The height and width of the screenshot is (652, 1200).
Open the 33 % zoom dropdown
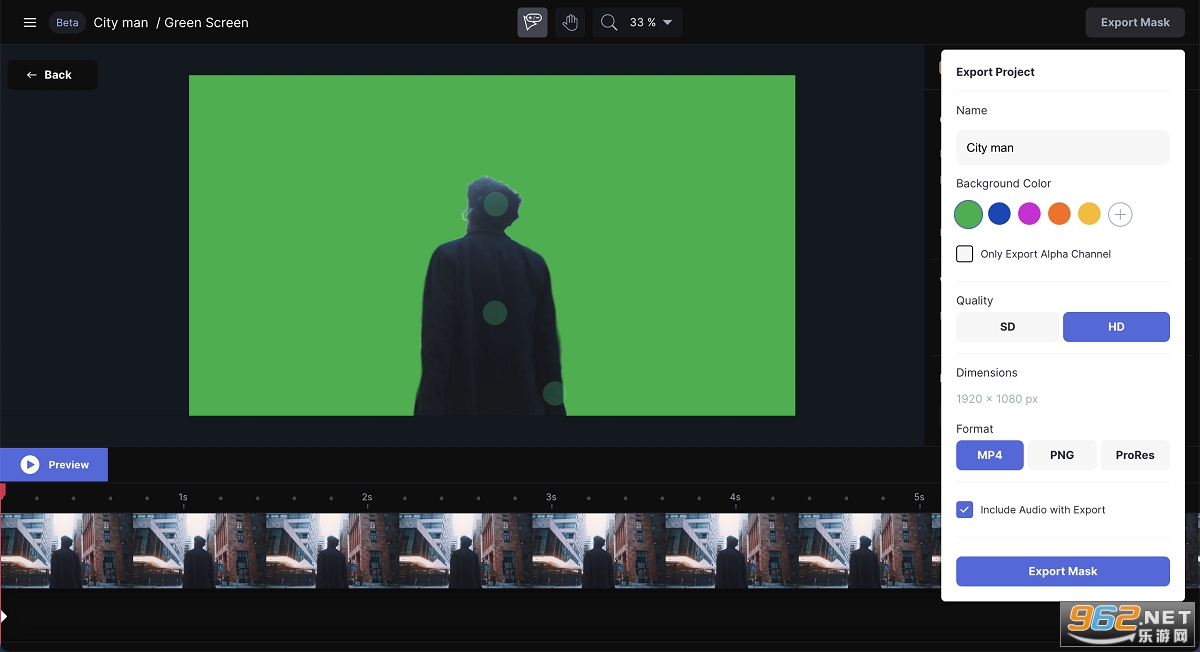651,22
